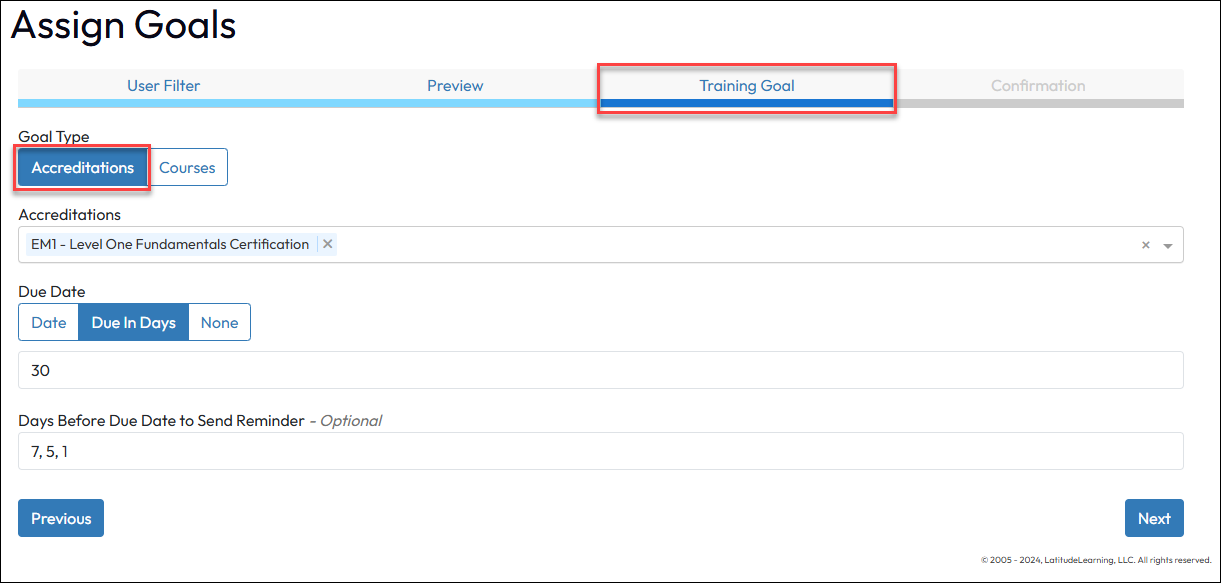Select the Due In Days option
The height and width of the screenshot is (583, 1221).
pyautogui.click(x=133, y=323)
